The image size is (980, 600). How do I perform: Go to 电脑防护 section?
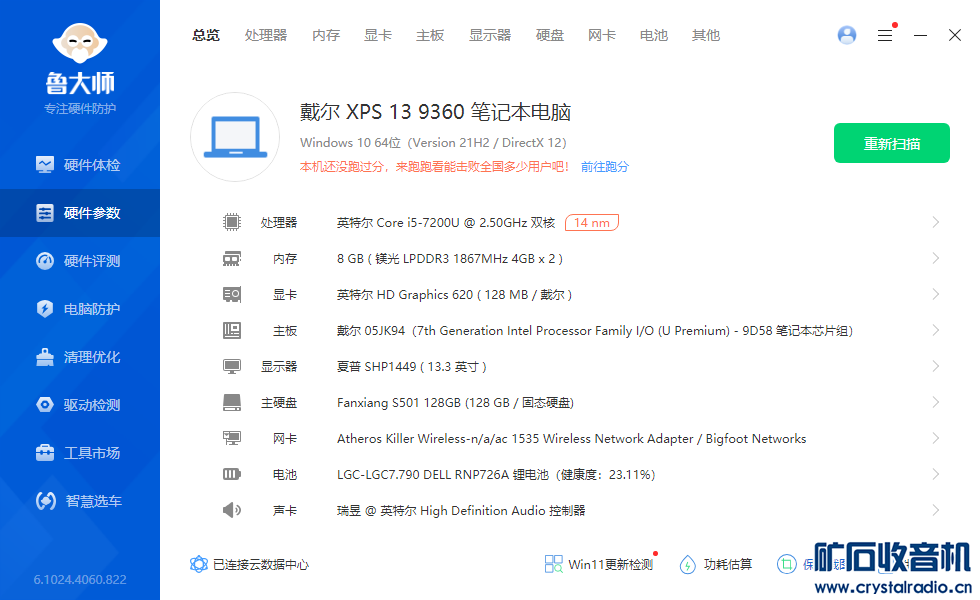point(79,309)
